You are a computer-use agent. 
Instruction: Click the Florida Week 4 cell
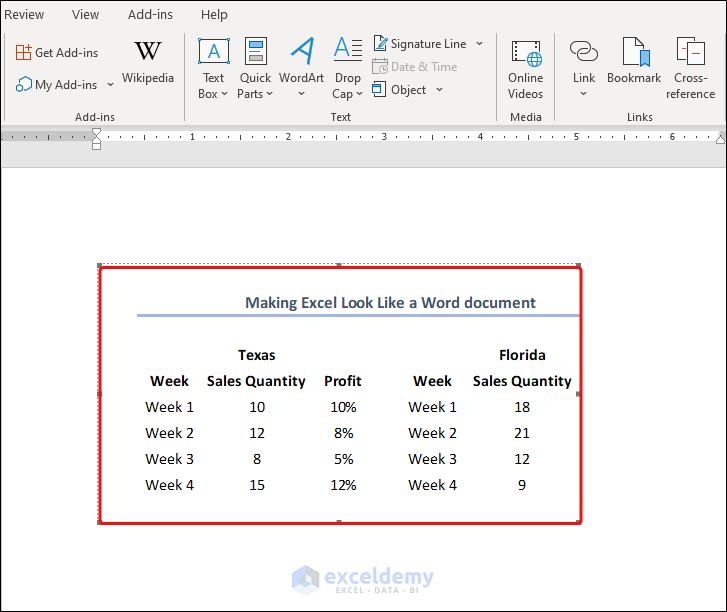[432, 485]
